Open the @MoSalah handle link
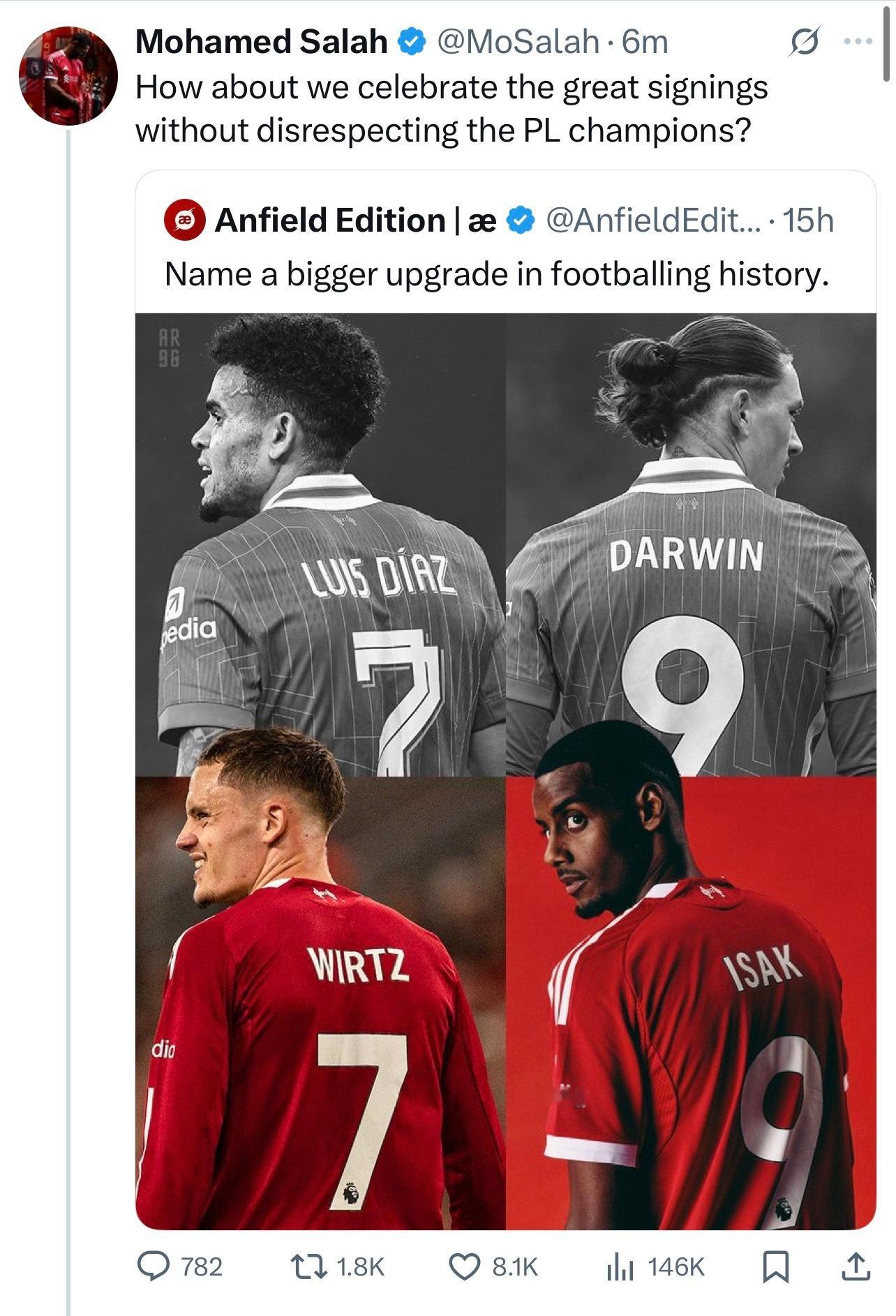Screen dimensions: 896x1316 tap(518, 42)
